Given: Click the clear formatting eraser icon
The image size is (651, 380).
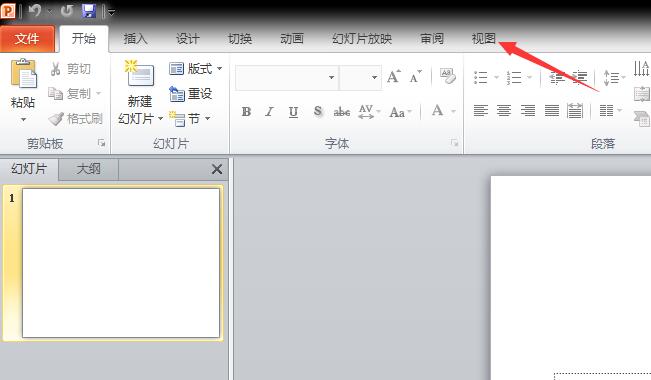Looking at the screenshot, I should click(448, 76).
